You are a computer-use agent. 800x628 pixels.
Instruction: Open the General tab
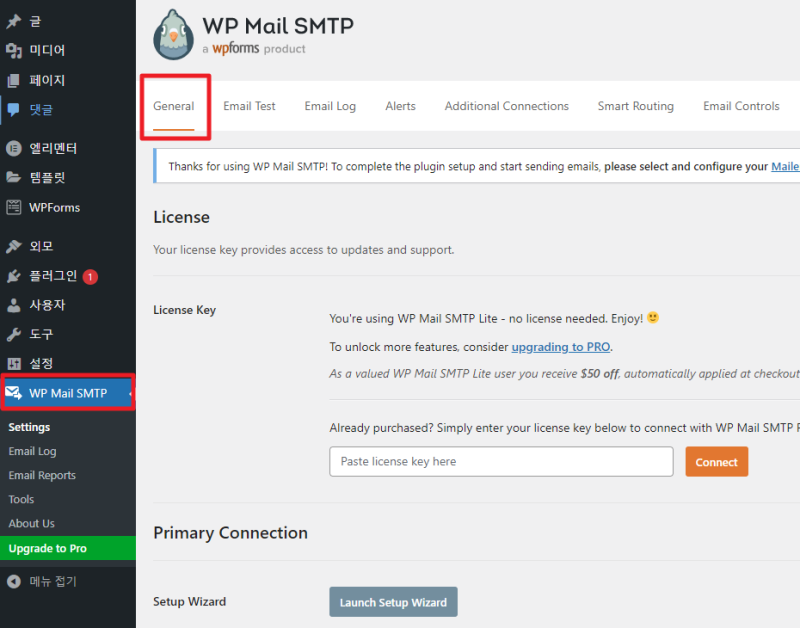pyautogui.click(x=173, y=106)
